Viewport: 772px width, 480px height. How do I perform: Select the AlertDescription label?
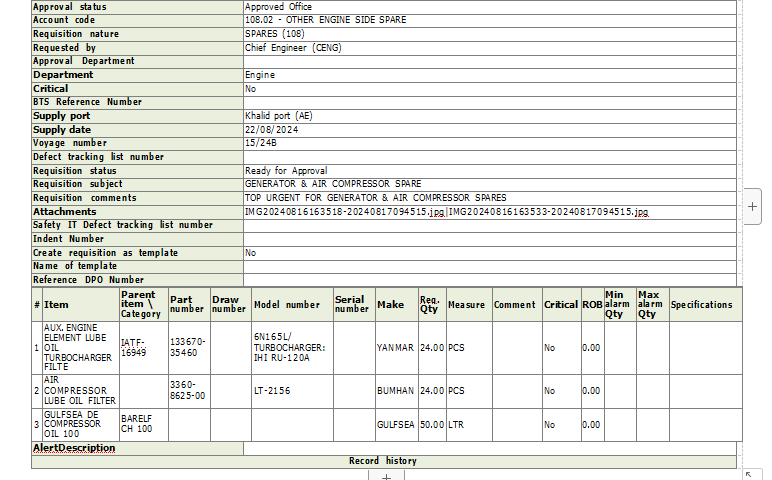coord(74,448)
